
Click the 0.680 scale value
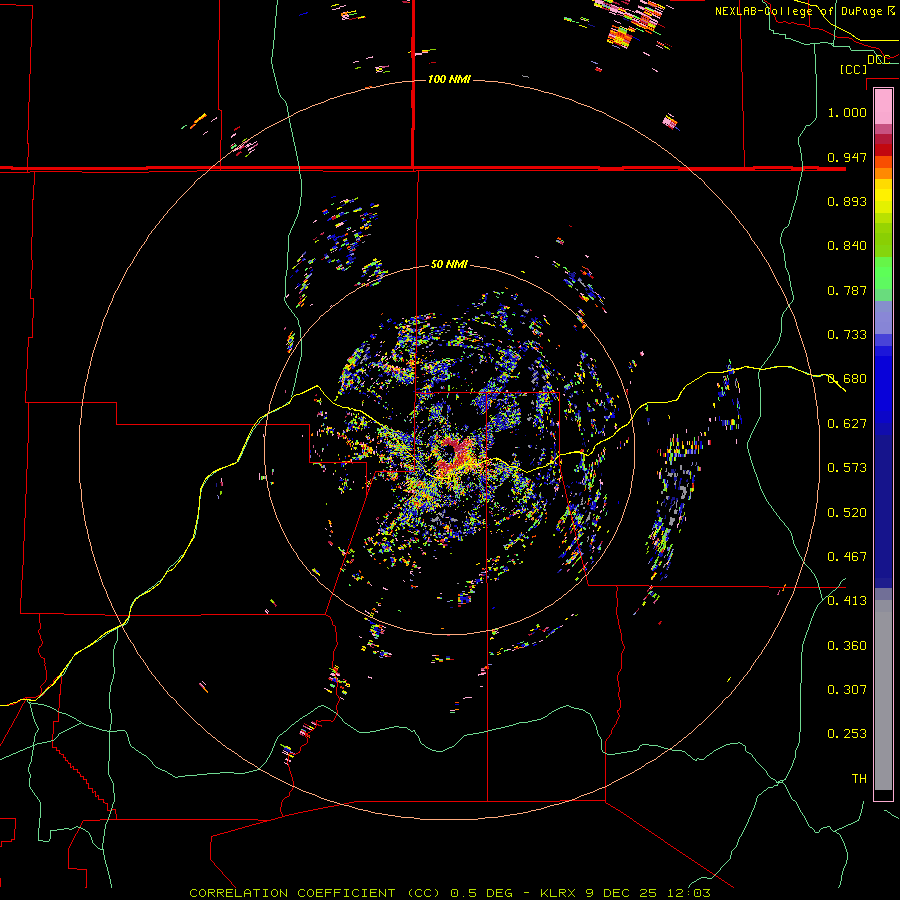[x=847, y=379]
